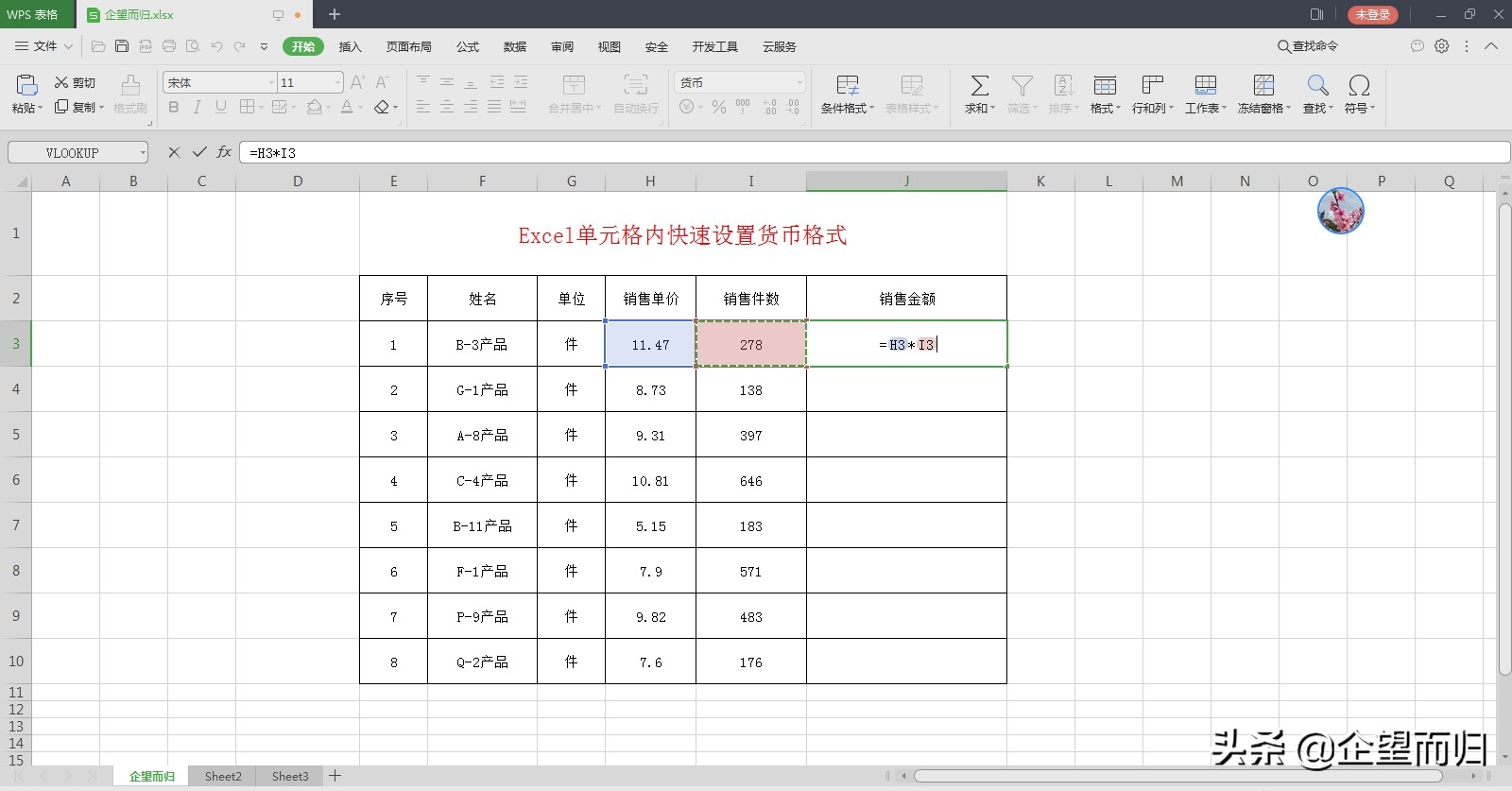Toggle percent style formatting

[719, 108]
